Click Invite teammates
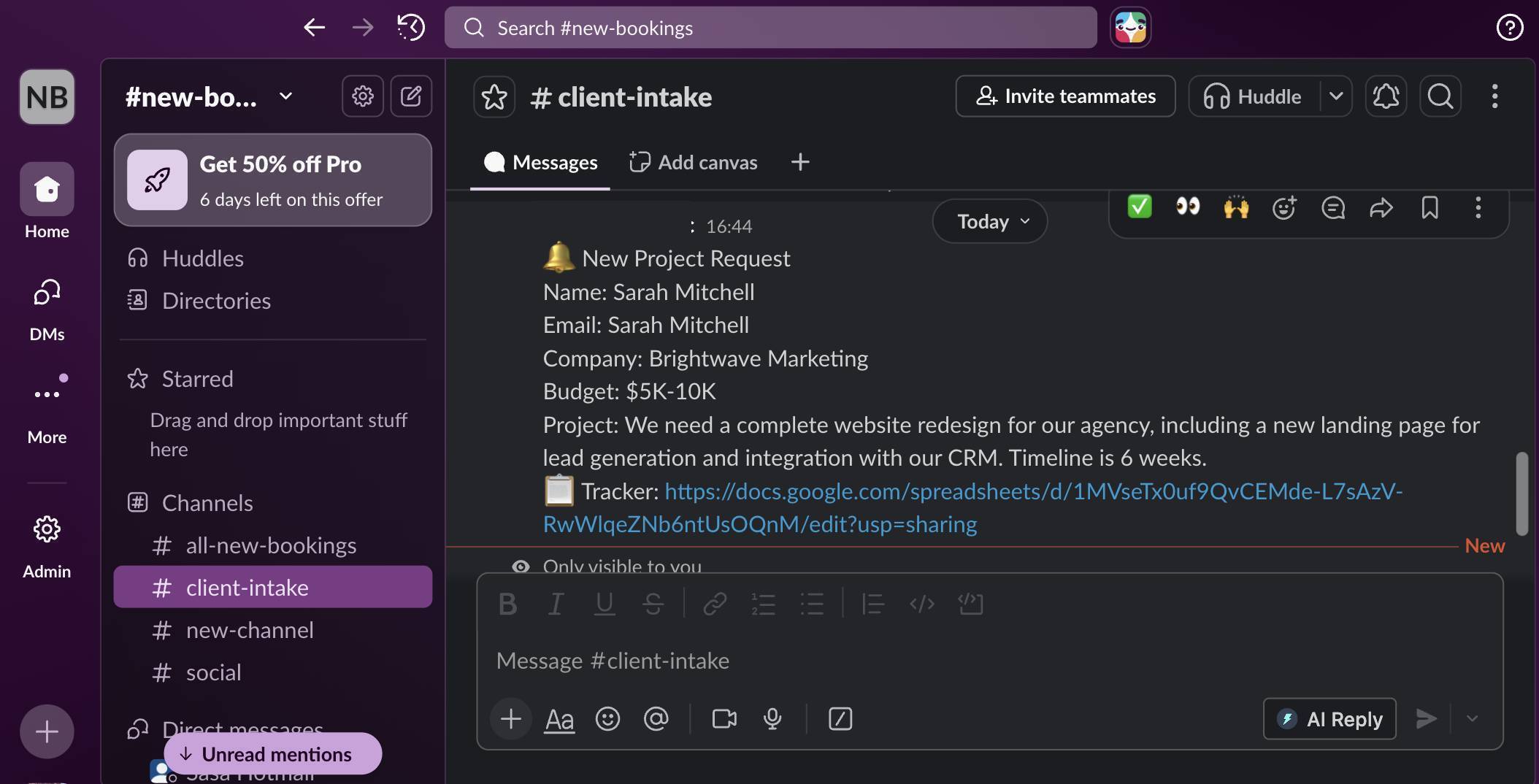 (1064, 96)
